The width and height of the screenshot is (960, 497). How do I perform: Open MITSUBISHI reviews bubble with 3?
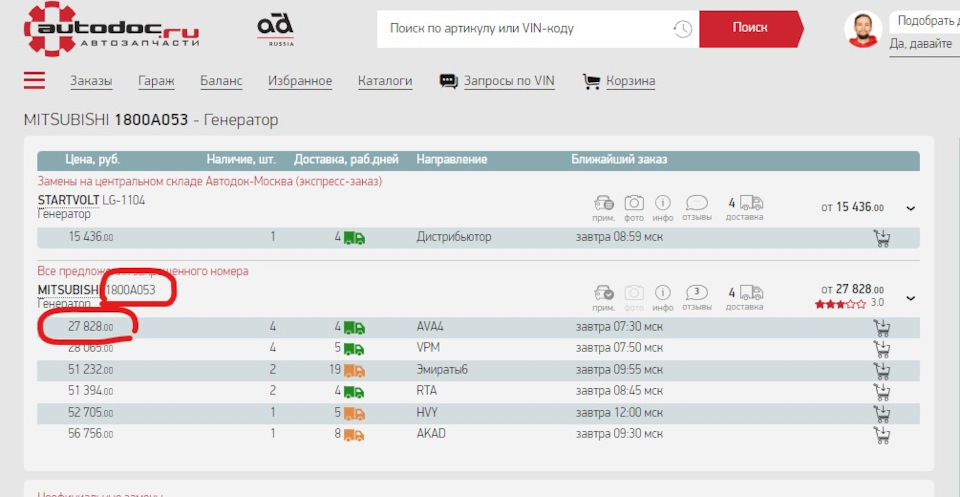(x=697, y=293)
